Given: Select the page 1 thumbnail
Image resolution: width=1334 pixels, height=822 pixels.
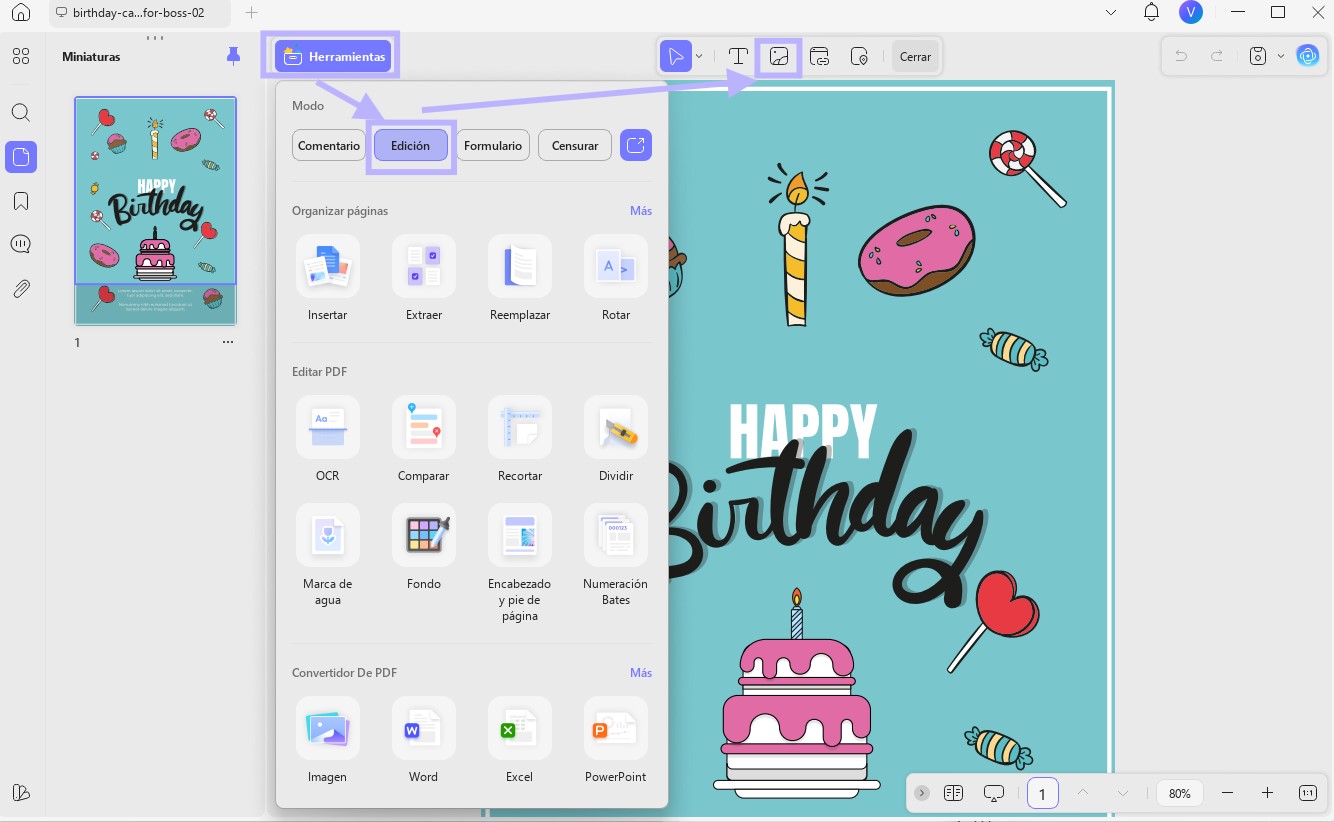Looking at the screenshot, I should click(156, 211).
